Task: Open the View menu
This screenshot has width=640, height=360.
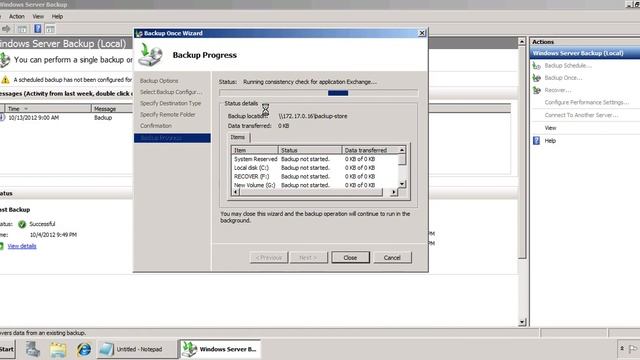Action: point(38,16)
